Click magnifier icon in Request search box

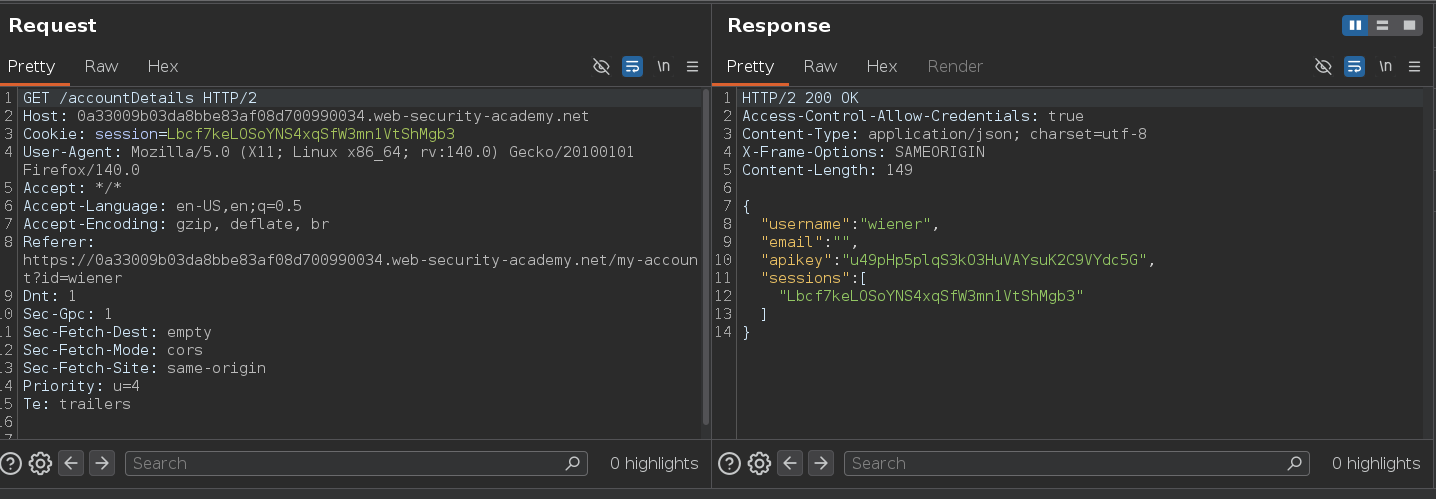[x=573, y=463]
